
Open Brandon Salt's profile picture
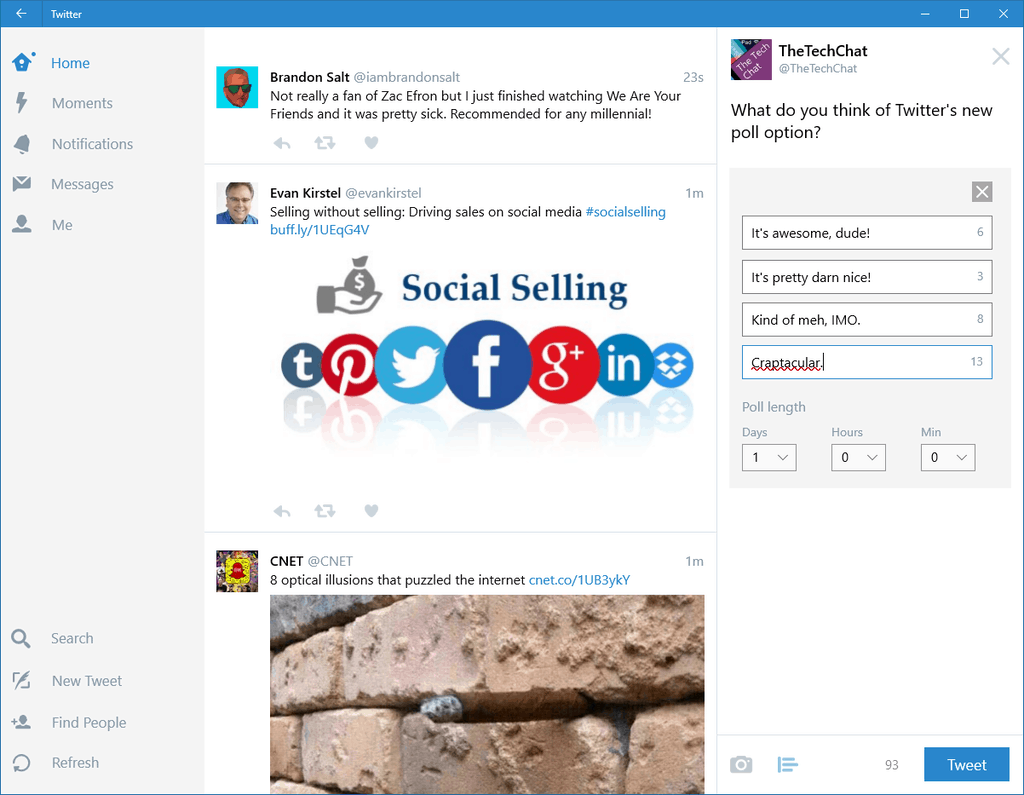click(x=237, y=87)
